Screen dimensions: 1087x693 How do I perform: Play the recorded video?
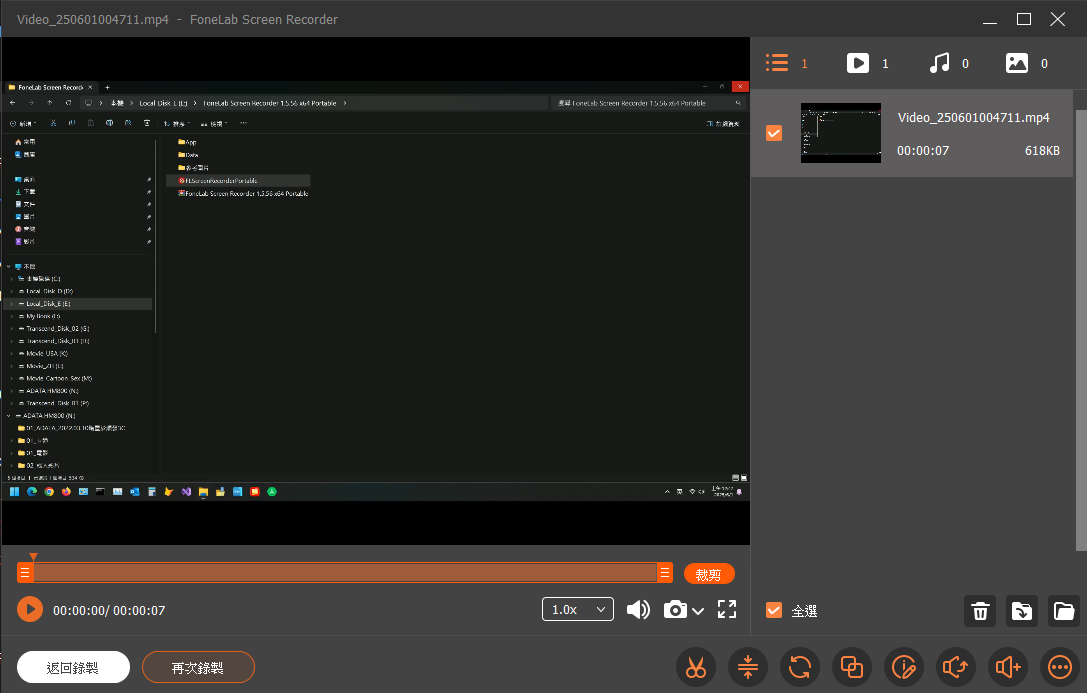pos(30,609)
